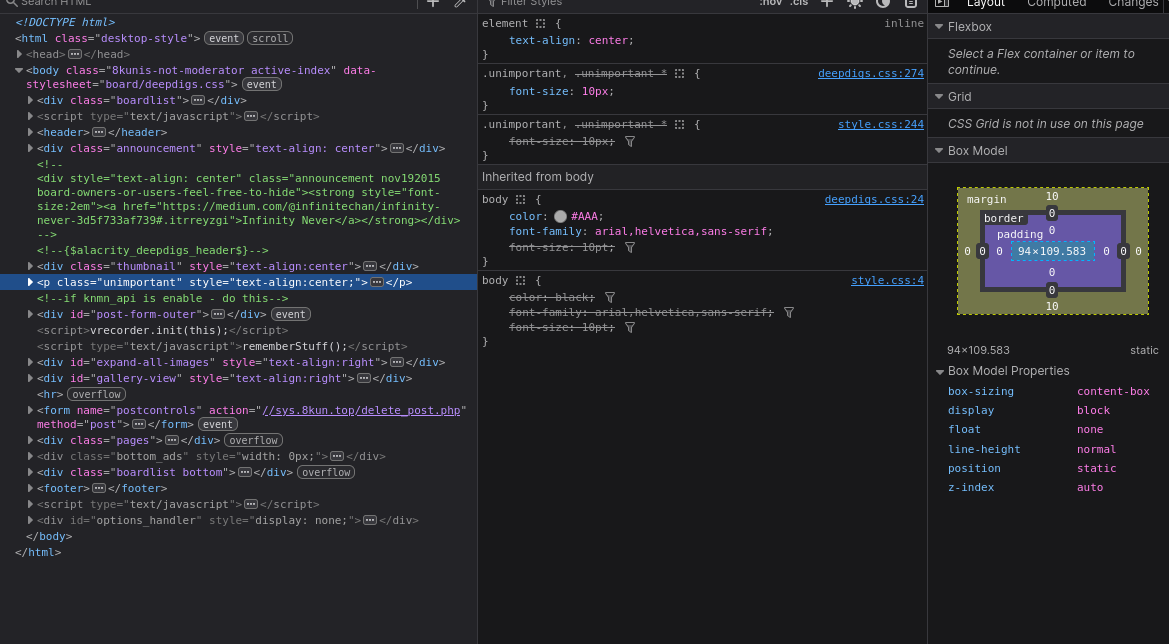The image size is (1169, 644).
Task: Click the overflow badge on the div pages row
Action: tap(253, 441)
